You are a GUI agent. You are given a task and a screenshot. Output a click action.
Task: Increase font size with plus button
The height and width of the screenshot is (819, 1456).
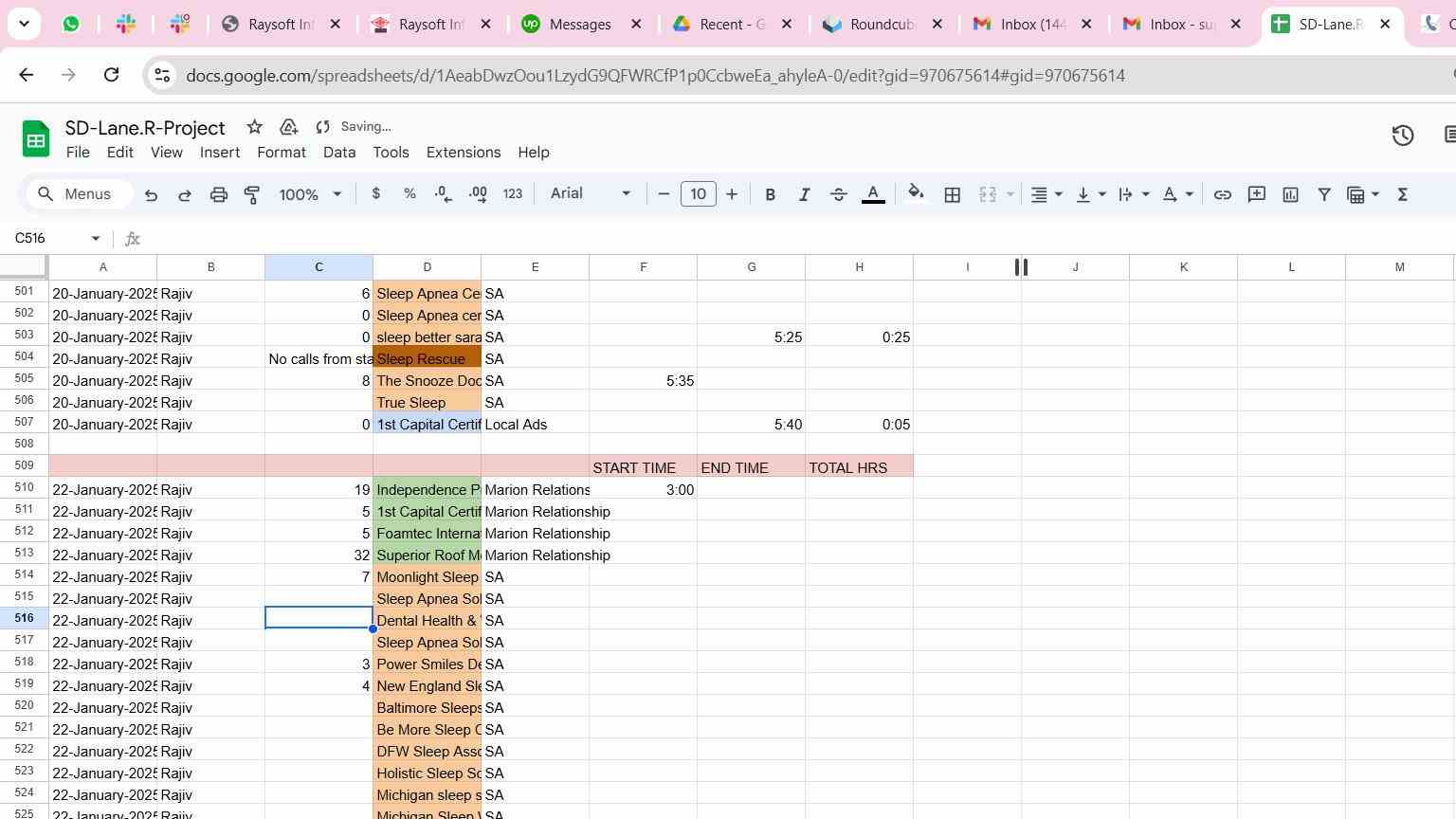pos(732,194)
